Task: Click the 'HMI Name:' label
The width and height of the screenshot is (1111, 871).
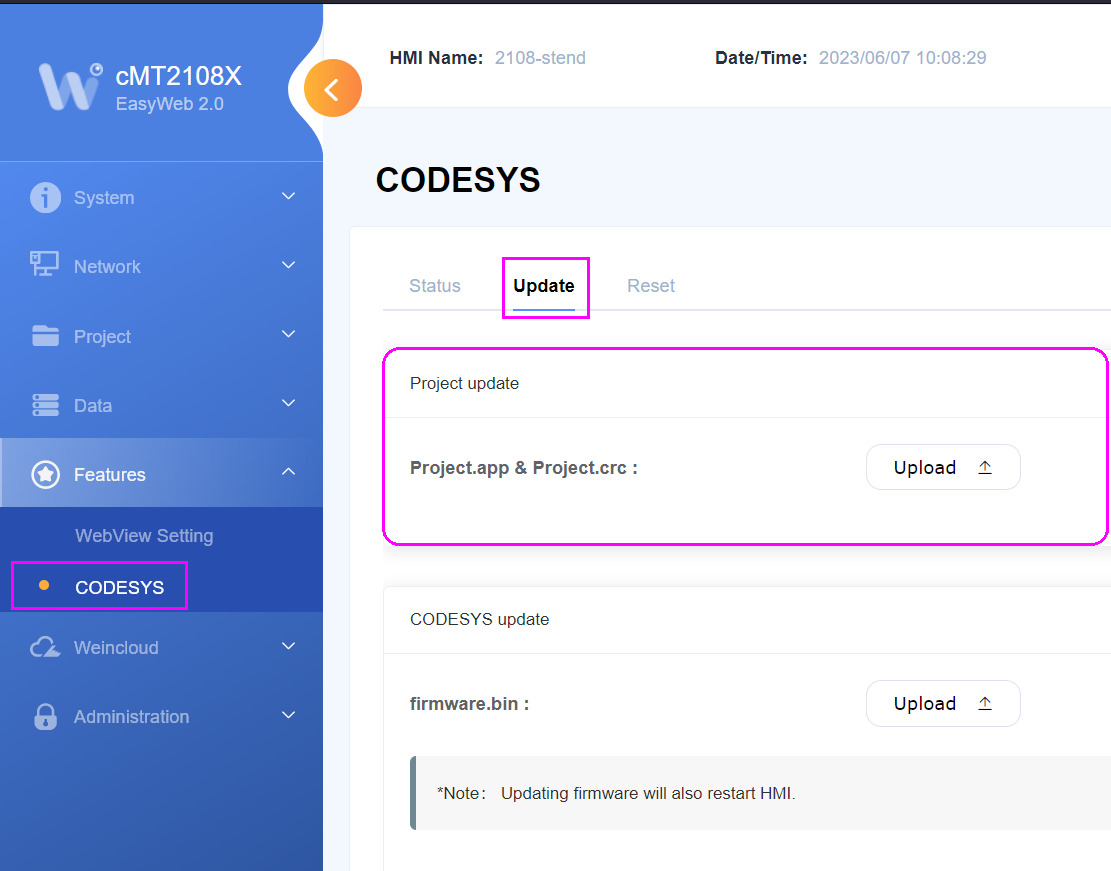Action: [x=436, y=57]
